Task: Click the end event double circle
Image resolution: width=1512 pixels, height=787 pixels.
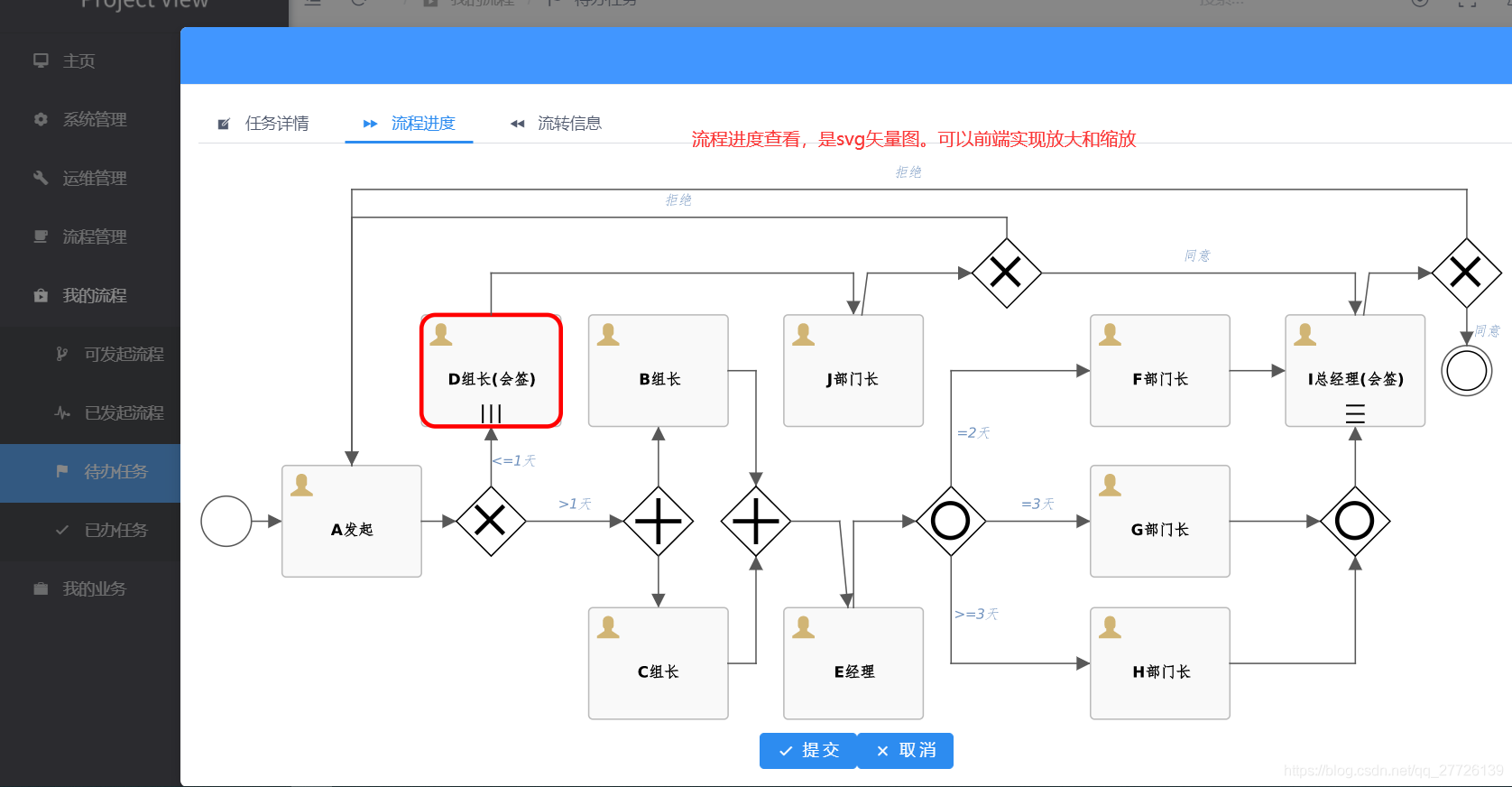Action: pos(1467,370)
